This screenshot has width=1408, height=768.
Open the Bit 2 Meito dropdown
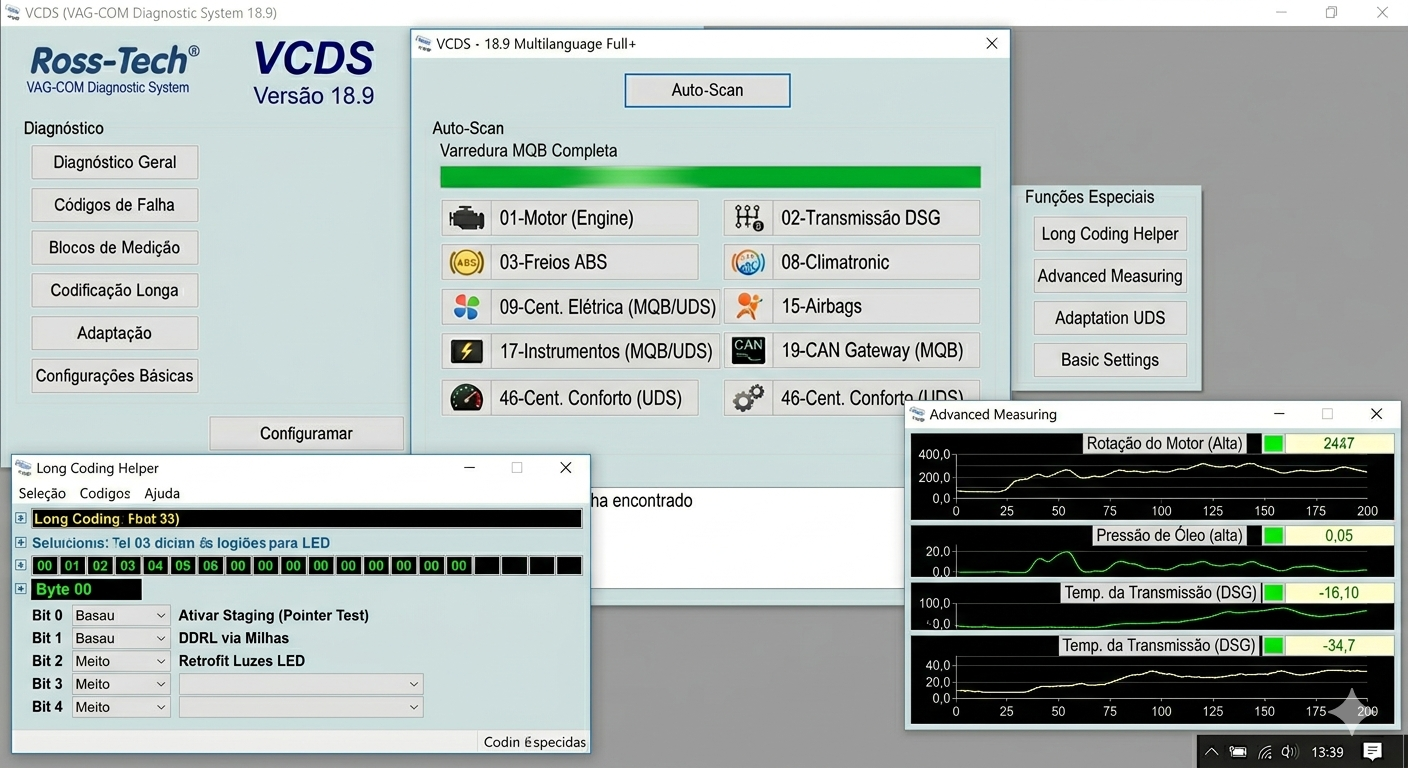[120, 660]
